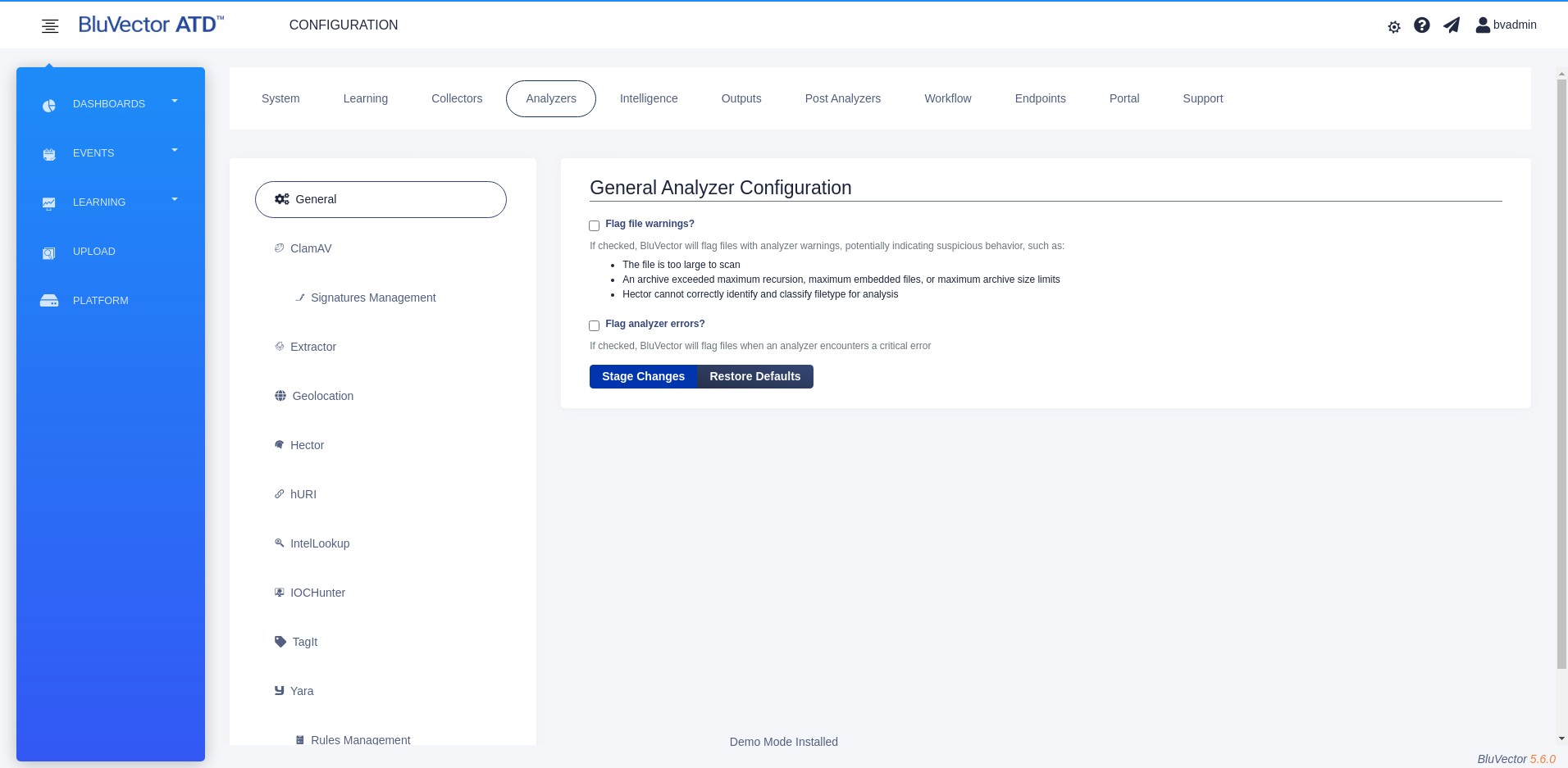Click the Restore Defaults button
The width and height of the screenshot is (1568, 768).
tap(755, 376)
